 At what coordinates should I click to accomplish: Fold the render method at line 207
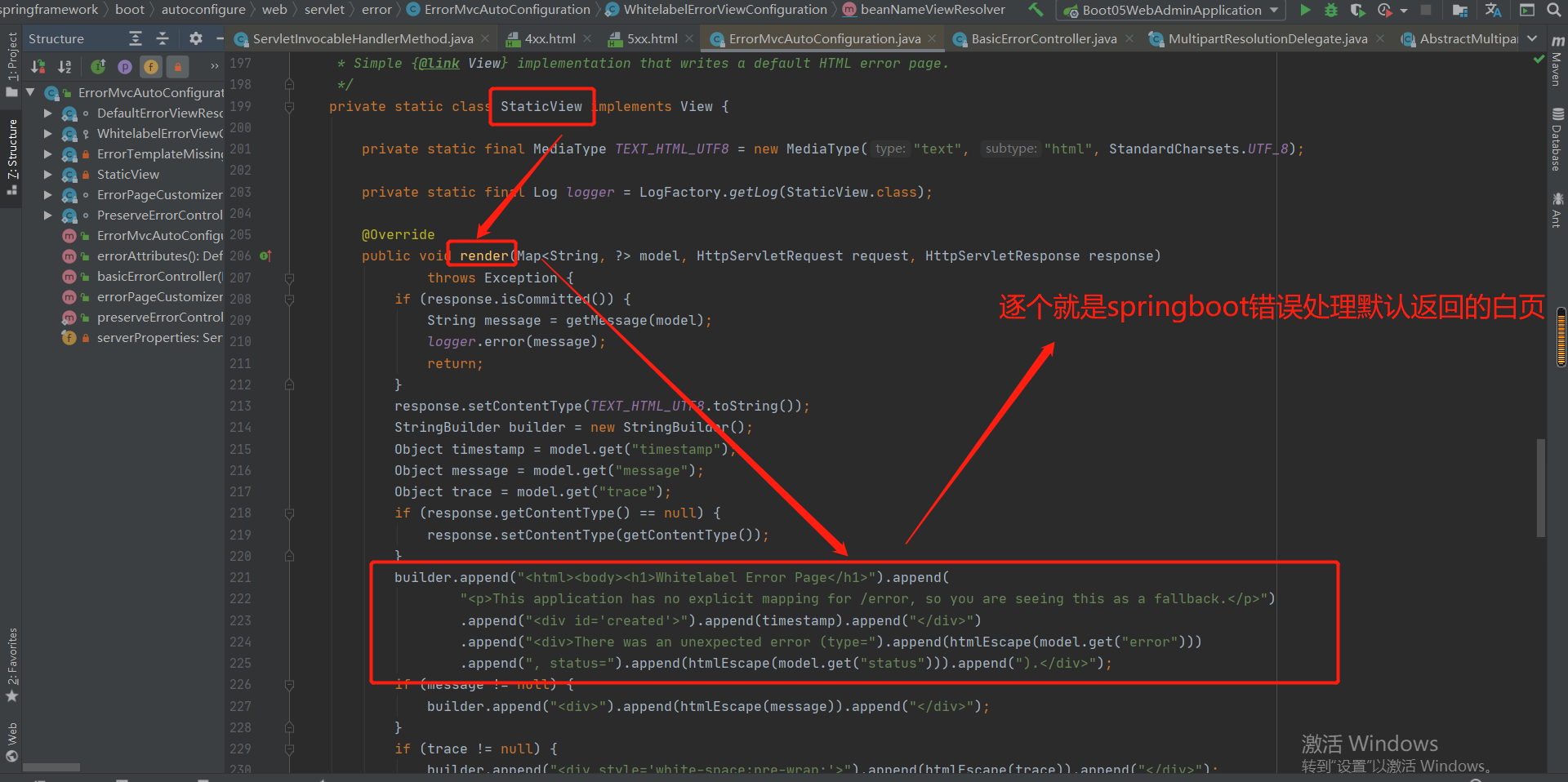289,278
